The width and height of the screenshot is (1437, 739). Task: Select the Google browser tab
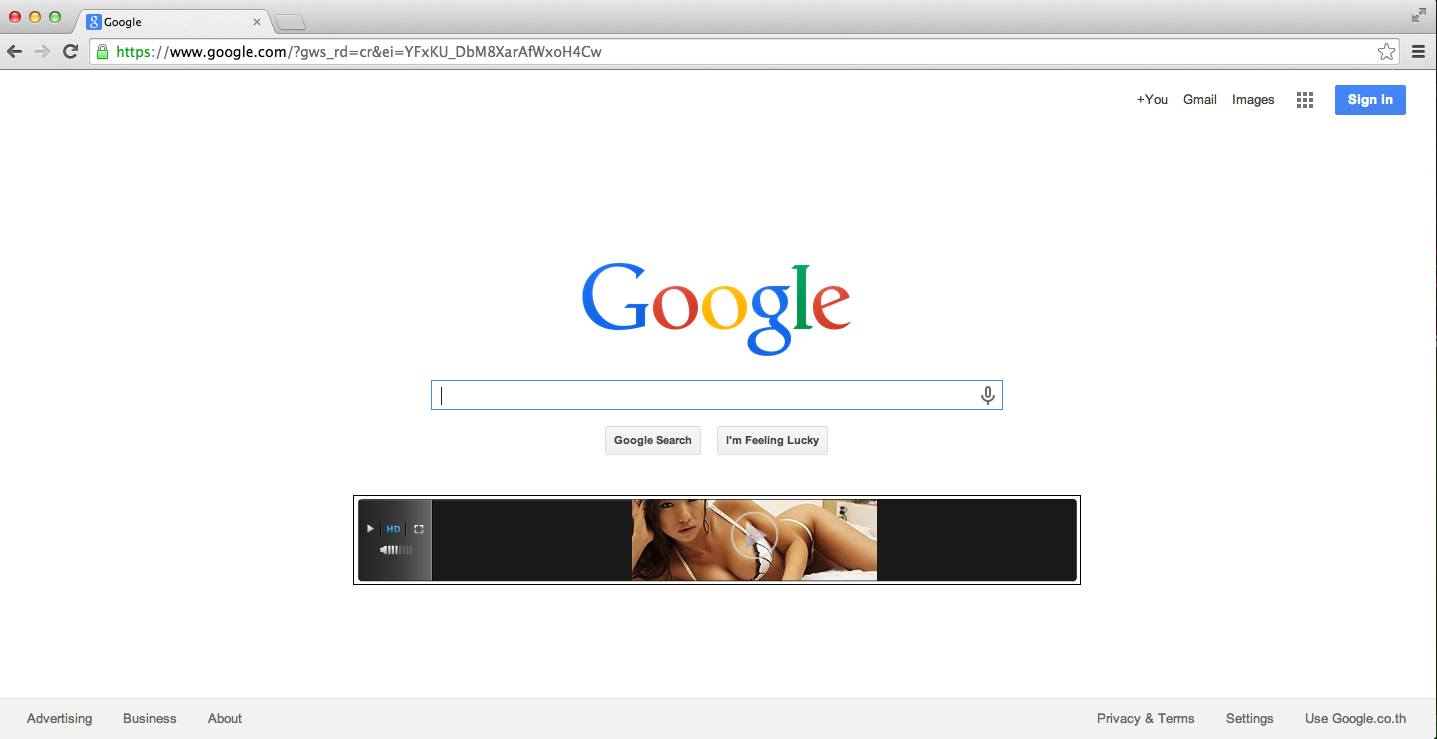[172, 22]
